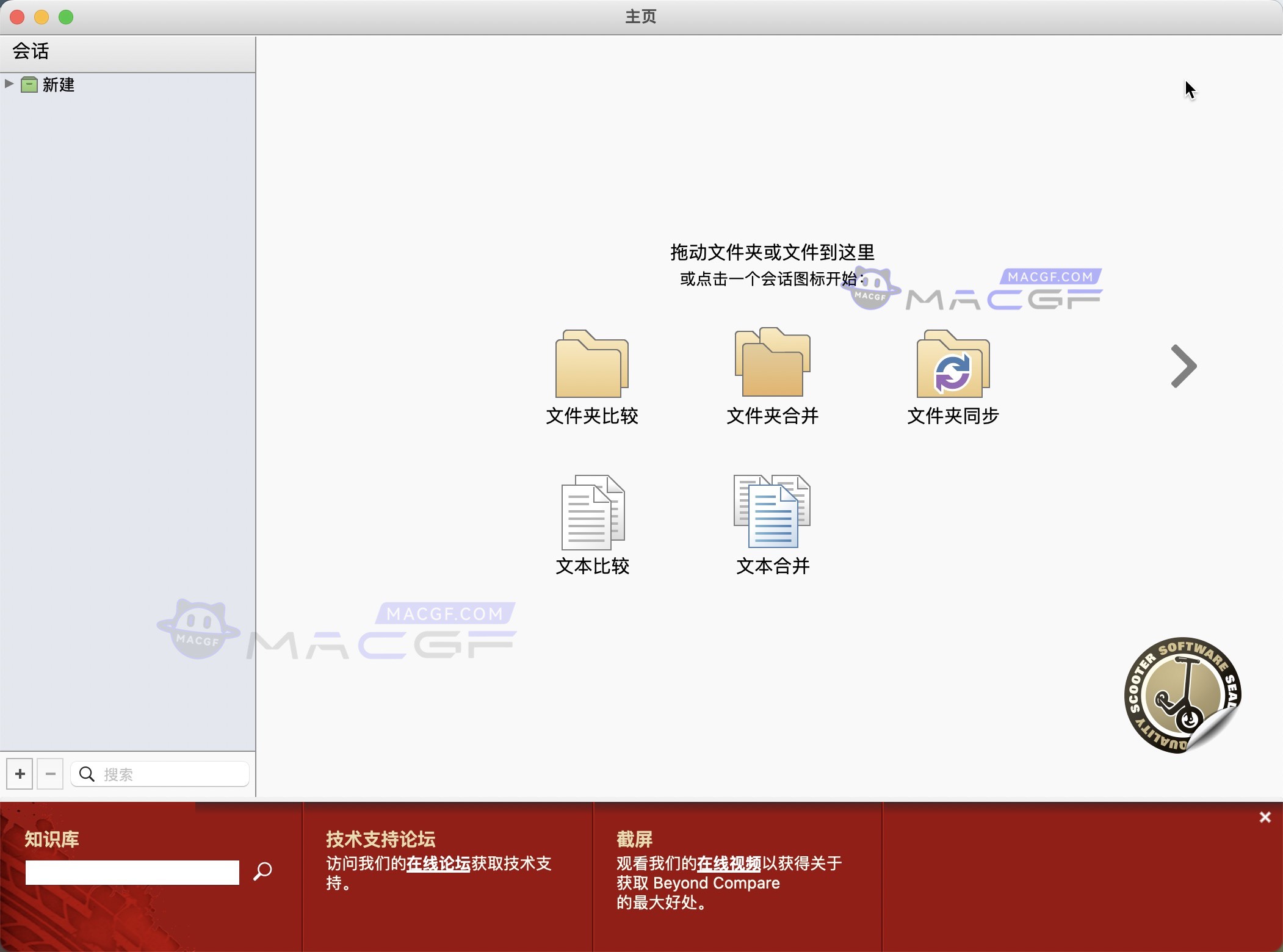Open the 在线视频 link

coord(728,864)
